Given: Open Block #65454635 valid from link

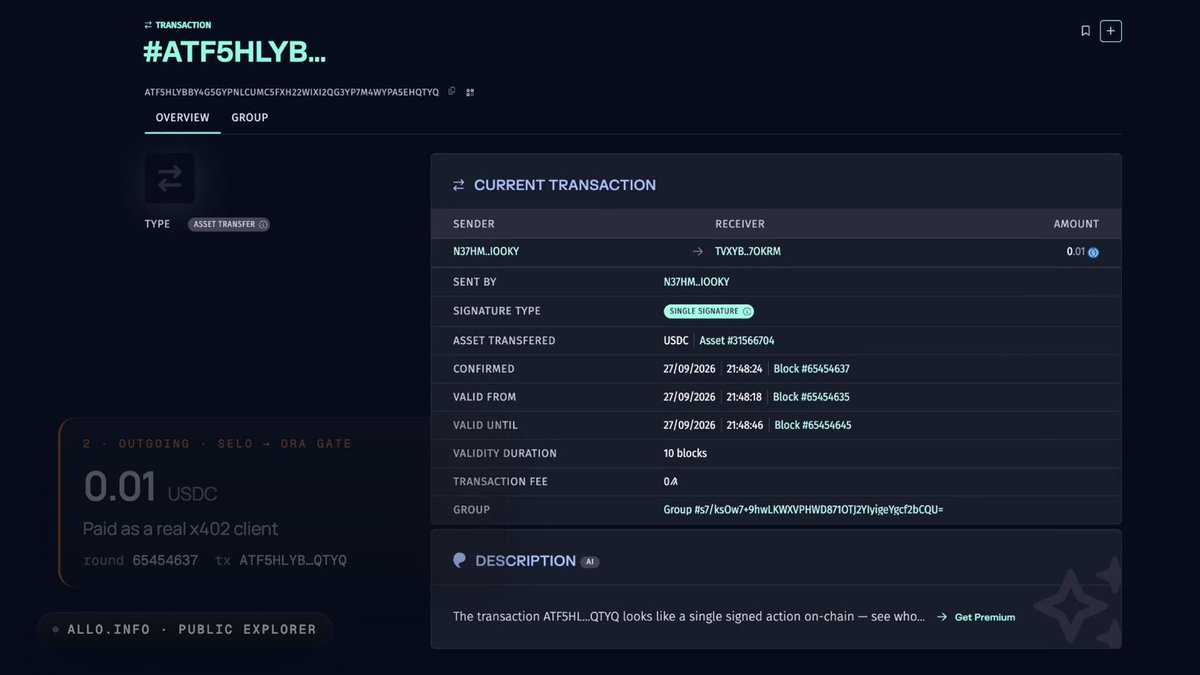Looking at the screenshot, I should coord(812,397).
